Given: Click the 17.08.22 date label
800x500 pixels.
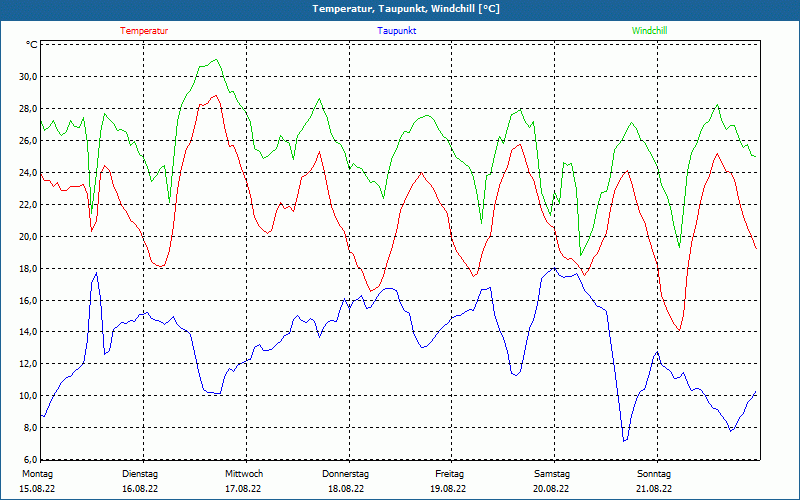Looking at the screenshot, I should pos(243,489).
